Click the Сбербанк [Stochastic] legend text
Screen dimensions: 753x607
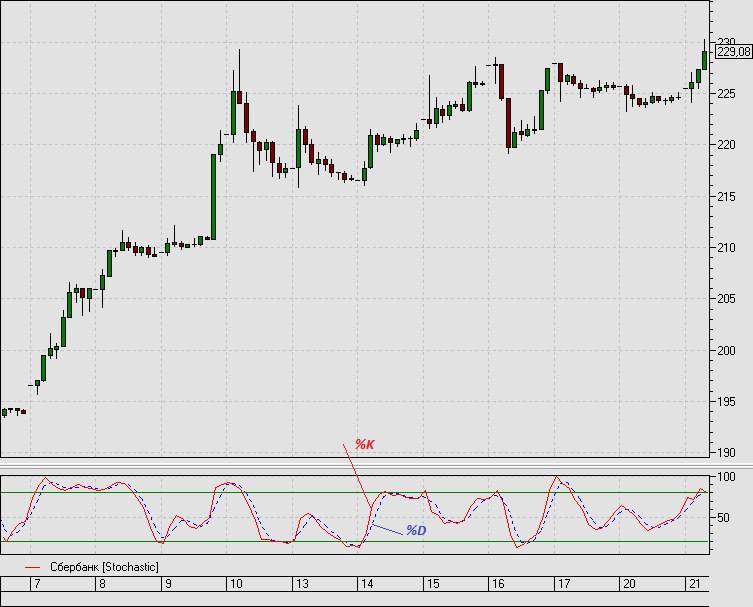[x=104, y=567]
